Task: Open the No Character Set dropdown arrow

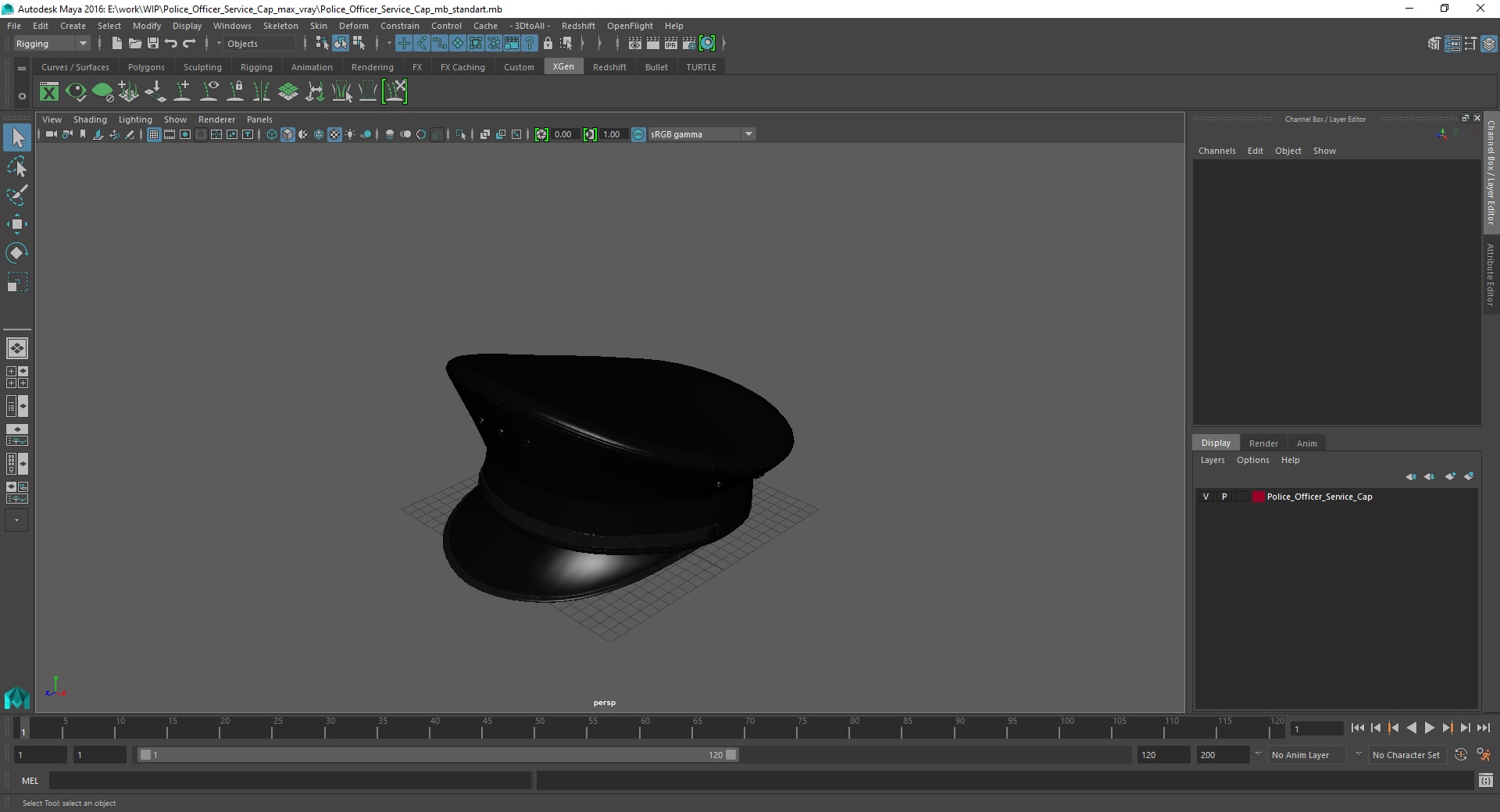Action: (1359, 754)
